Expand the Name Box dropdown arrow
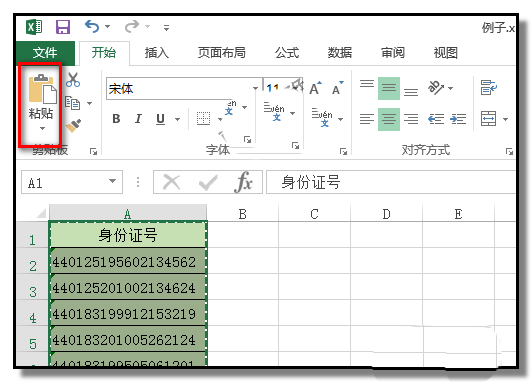532x382 pixels. (x=112, y=181)
